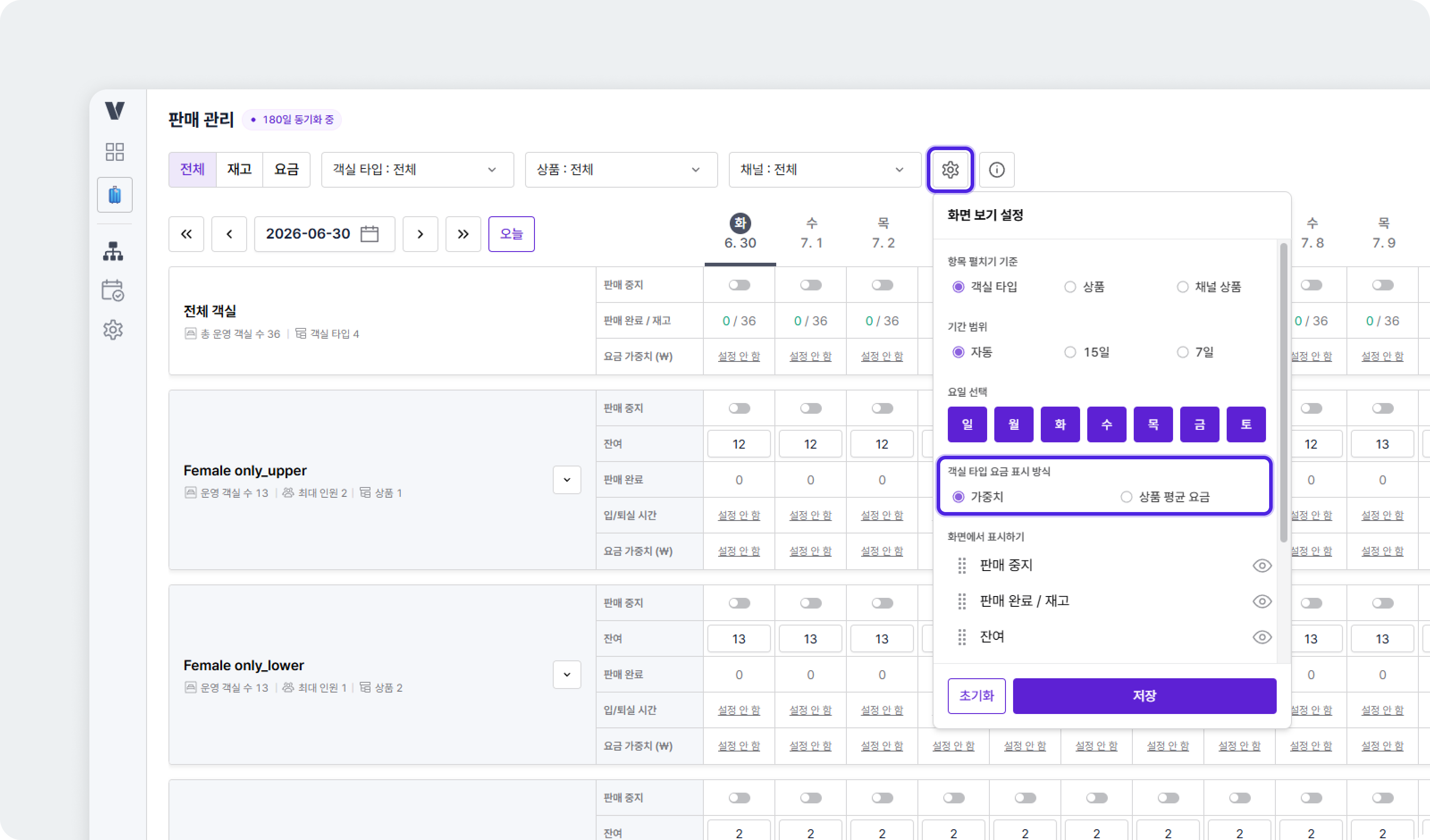Grab the drag handle beside 판매 완료 / 재고
The image size is (1430, 840).
962,601
